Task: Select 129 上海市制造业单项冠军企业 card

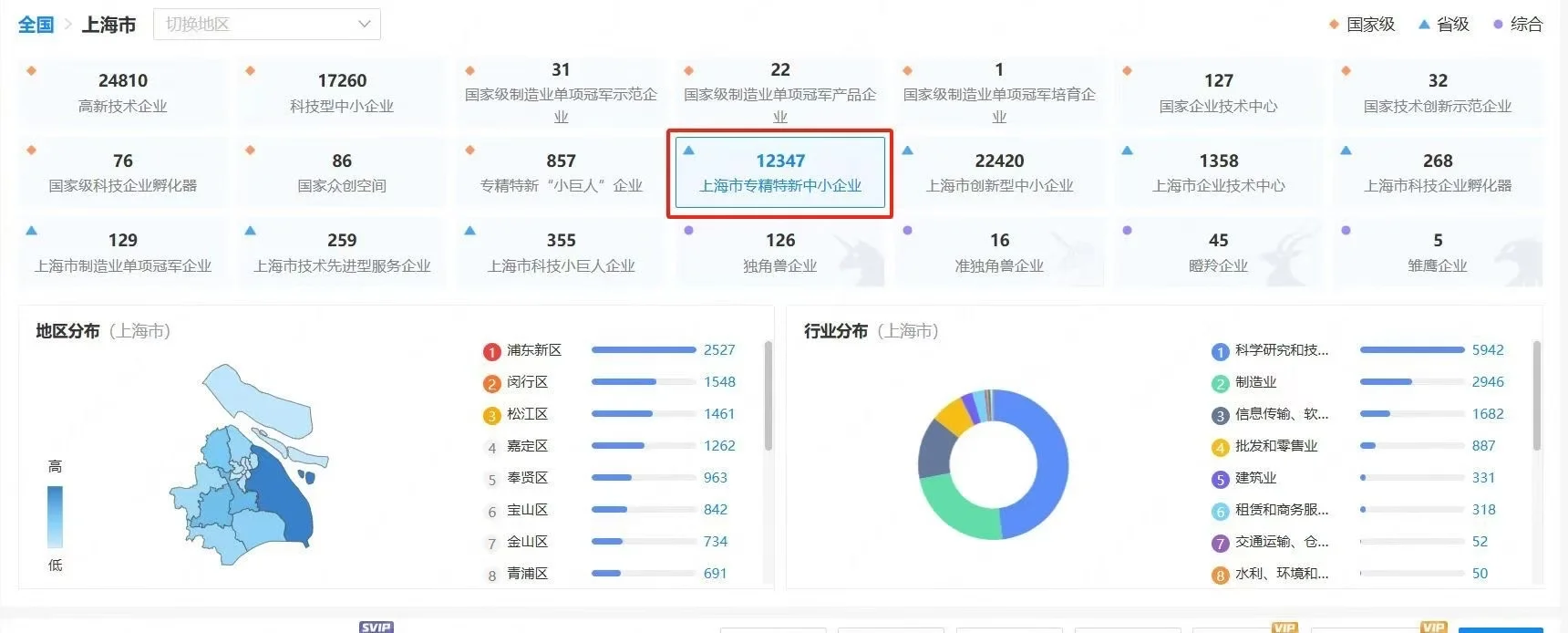Action: pyautogui.click(x=123, y=253)
